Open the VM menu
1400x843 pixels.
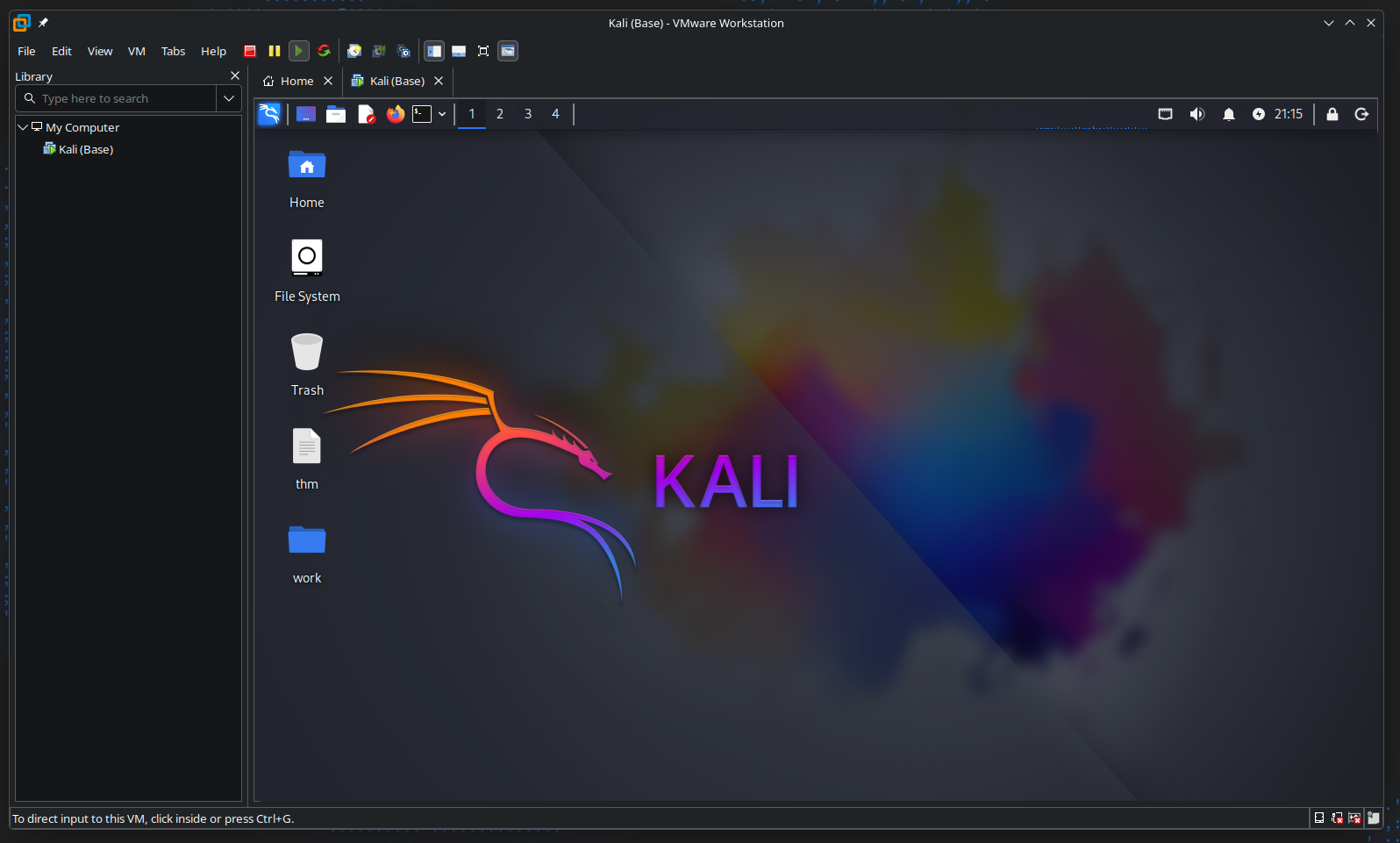(x=136, y=51)
